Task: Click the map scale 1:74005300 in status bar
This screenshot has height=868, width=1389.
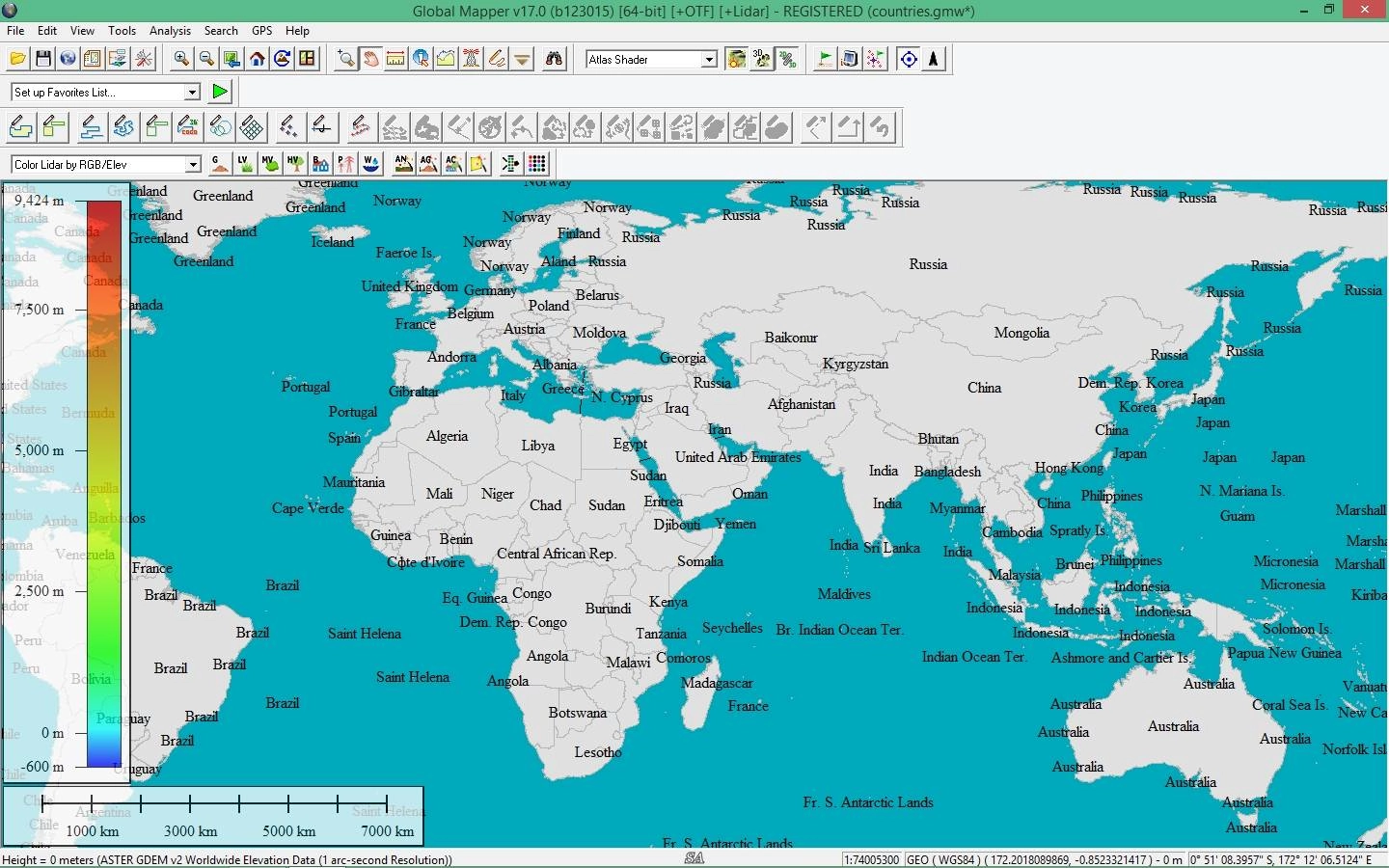Action: [872, 859]
